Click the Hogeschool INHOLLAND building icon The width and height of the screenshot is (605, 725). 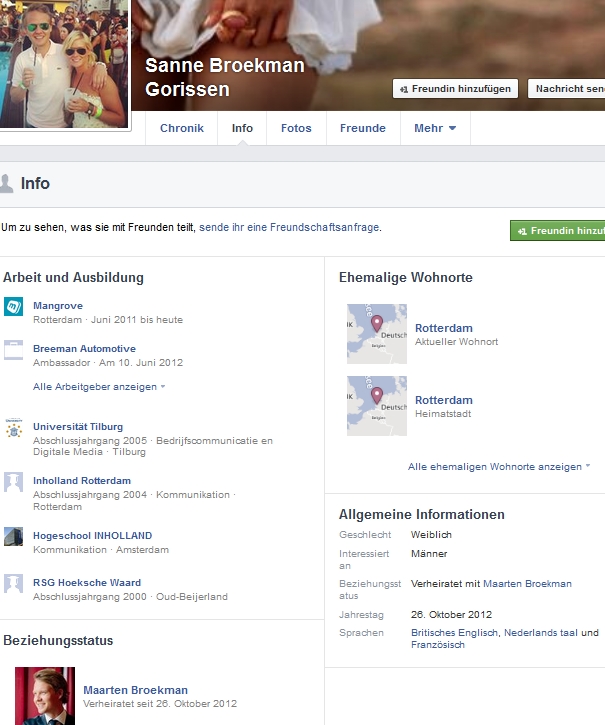point(13,537)
